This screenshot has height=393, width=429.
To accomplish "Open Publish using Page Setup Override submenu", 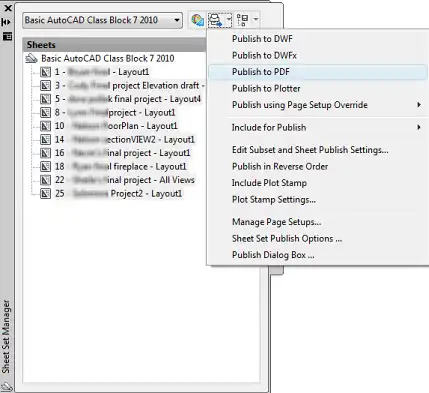I will (318, 105).
